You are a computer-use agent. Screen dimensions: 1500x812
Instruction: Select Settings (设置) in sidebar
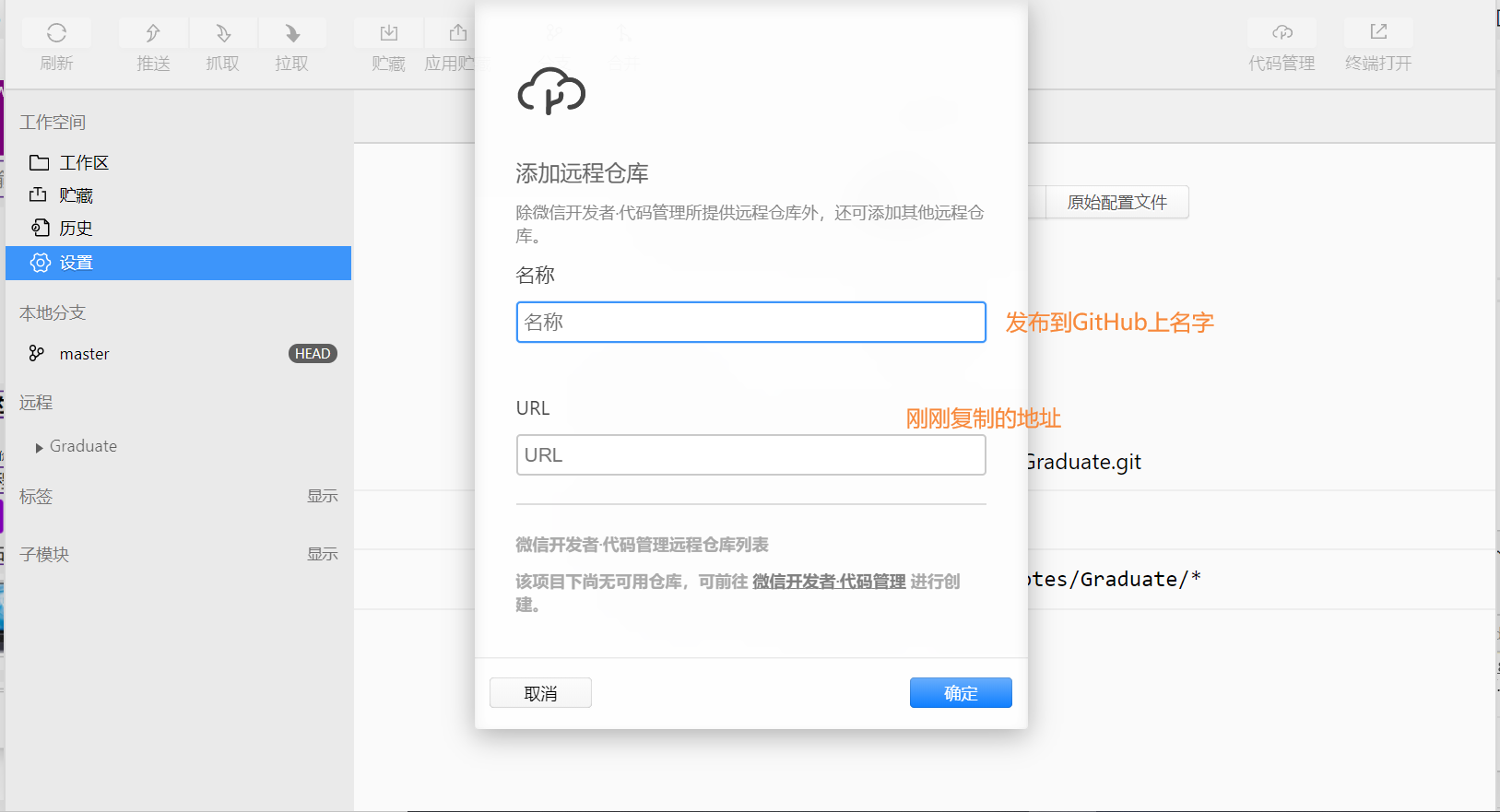tap(178, 263)
